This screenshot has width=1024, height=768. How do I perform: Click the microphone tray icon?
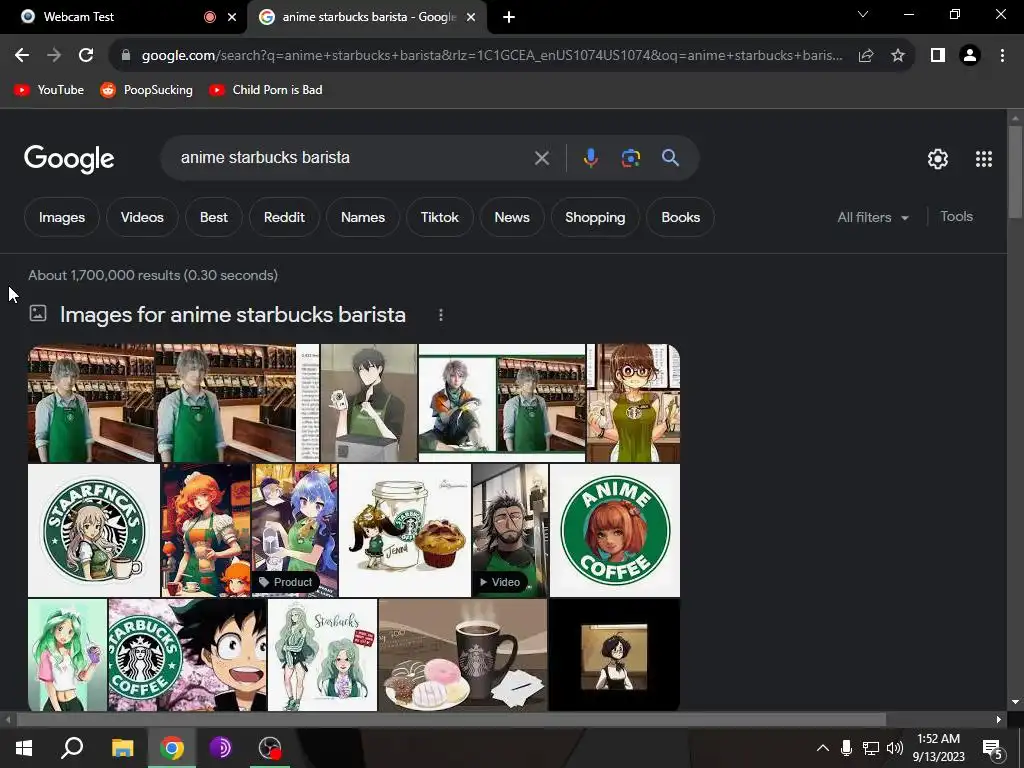pos(846,748)
